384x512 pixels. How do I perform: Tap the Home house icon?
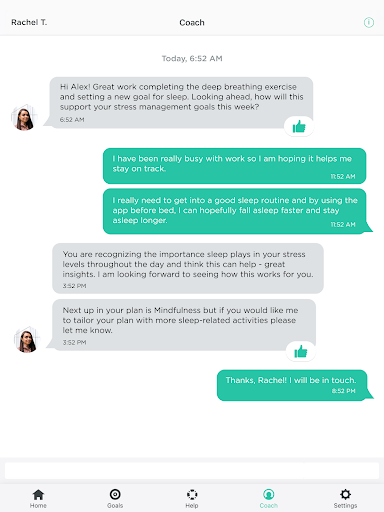[38, 494]
